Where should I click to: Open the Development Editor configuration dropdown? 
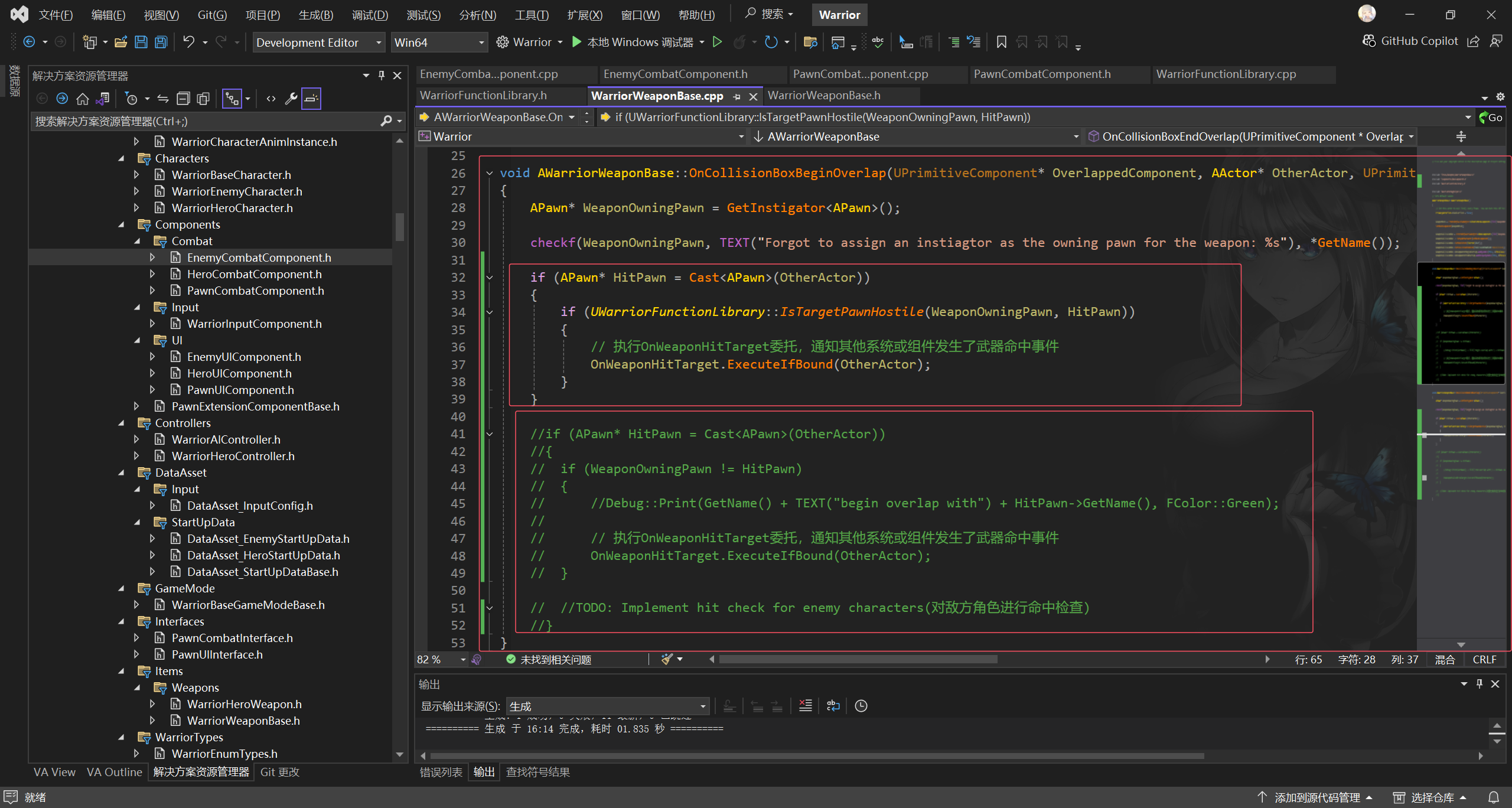point(318,43)
